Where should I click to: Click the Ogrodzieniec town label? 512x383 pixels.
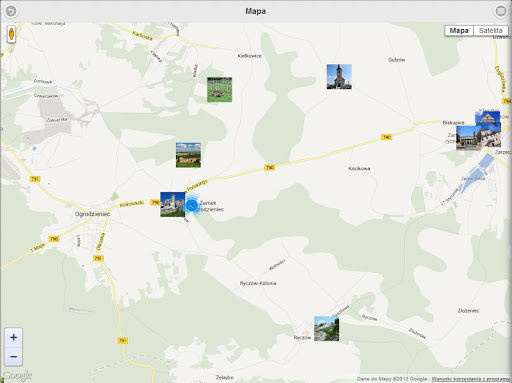(92, 214)
